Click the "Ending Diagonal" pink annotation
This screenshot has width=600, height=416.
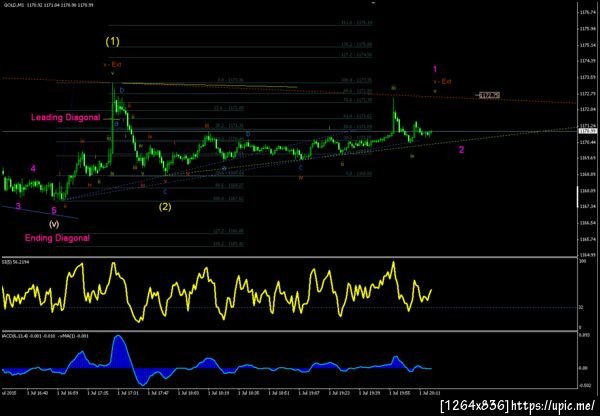coord(57,238)
